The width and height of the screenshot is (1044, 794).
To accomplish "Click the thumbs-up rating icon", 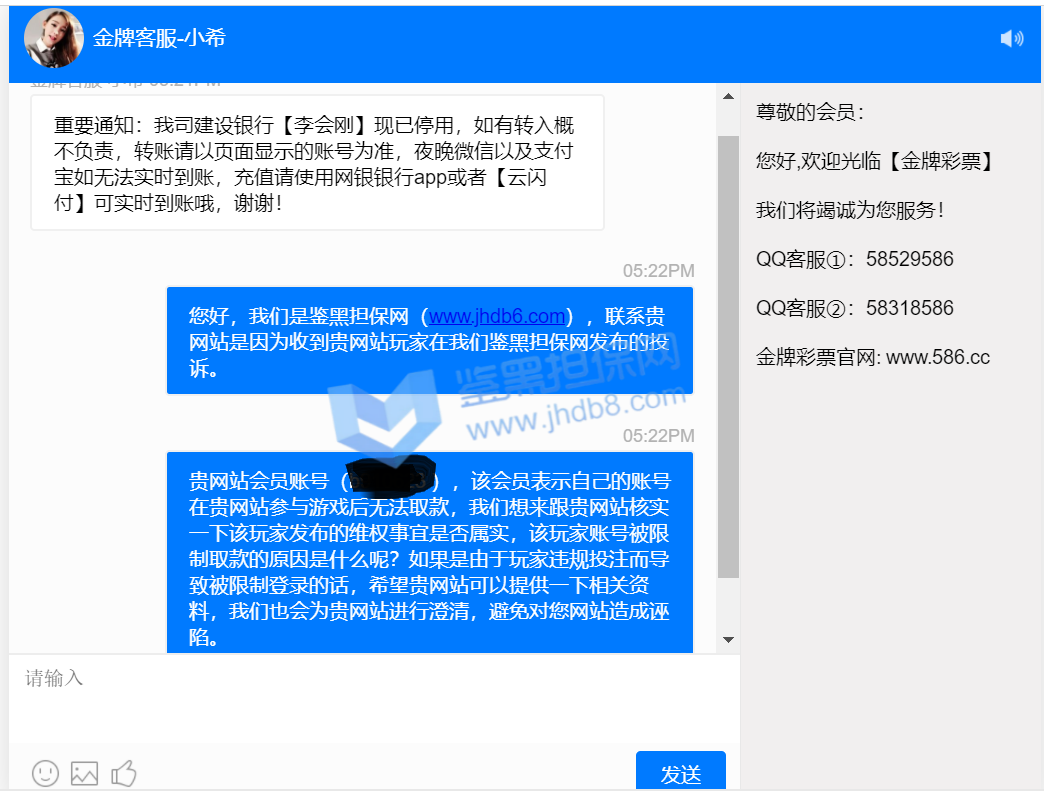I will [x=124, y=772].
